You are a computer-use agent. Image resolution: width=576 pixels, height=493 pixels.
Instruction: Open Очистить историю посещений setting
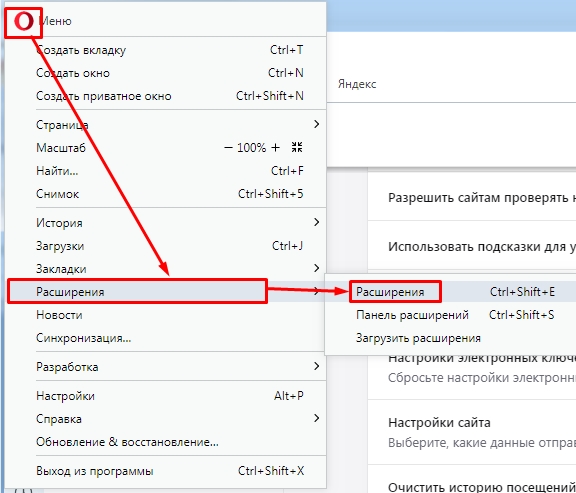coord(472,479)
